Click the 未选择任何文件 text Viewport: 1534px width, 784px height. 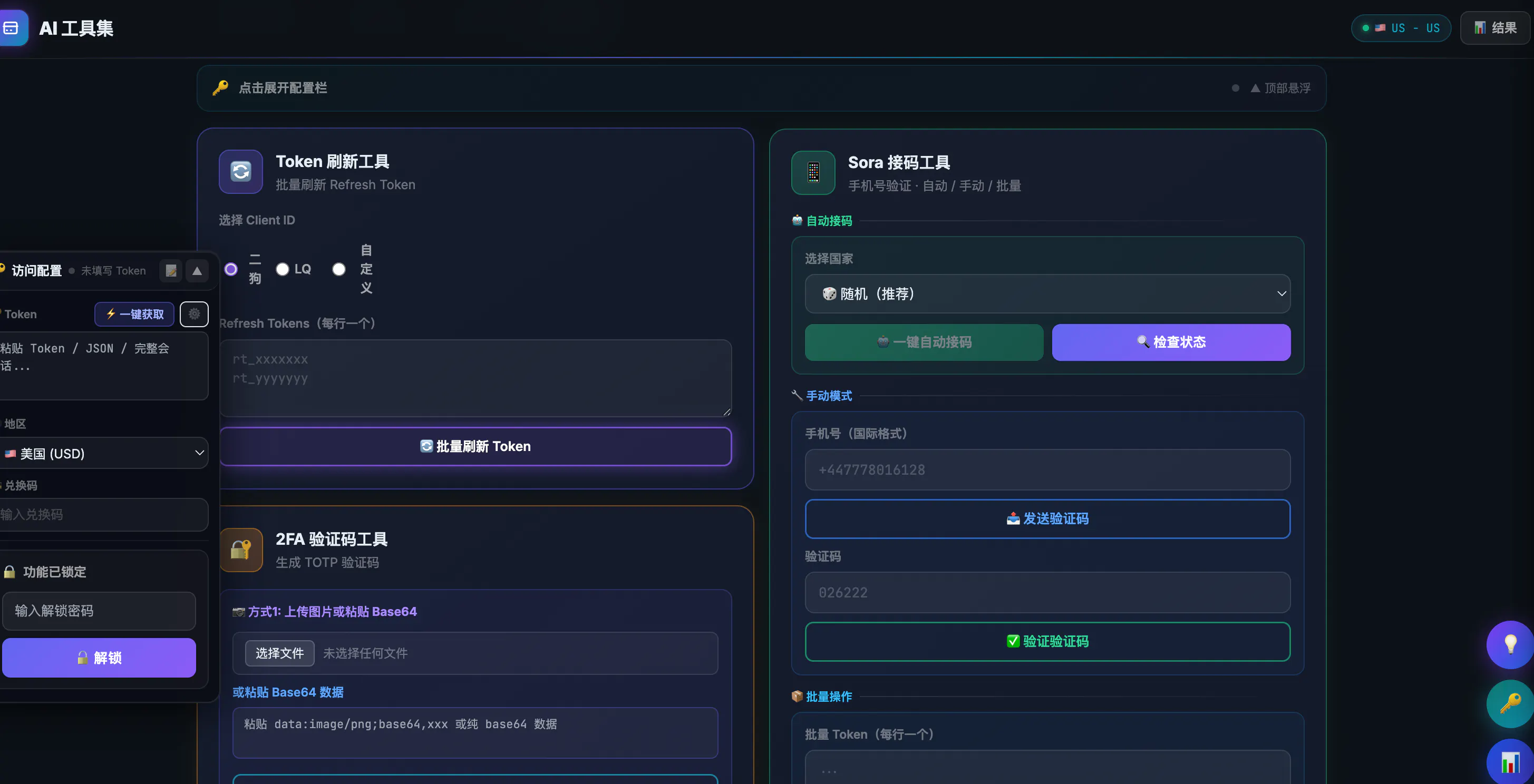(x=365, y=653)
